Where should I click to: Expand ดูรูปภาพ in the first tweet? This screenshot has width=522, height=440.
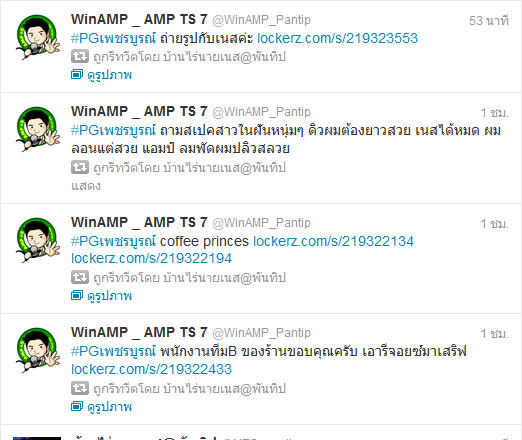click(x=109, y=75)
